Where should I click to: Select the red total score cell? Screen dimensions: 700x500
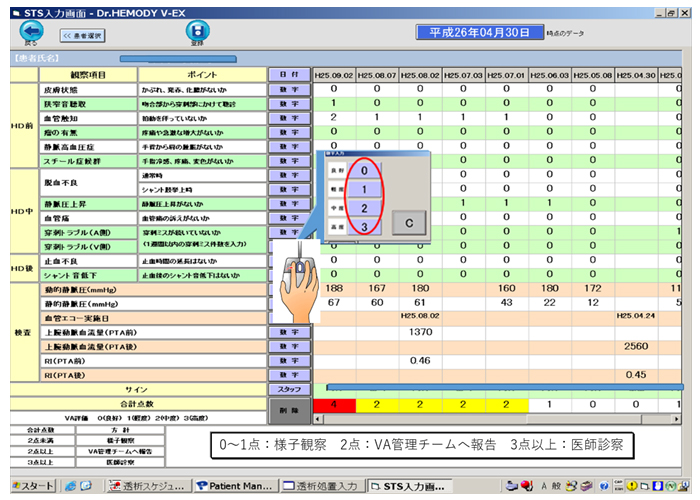point(333,404)
